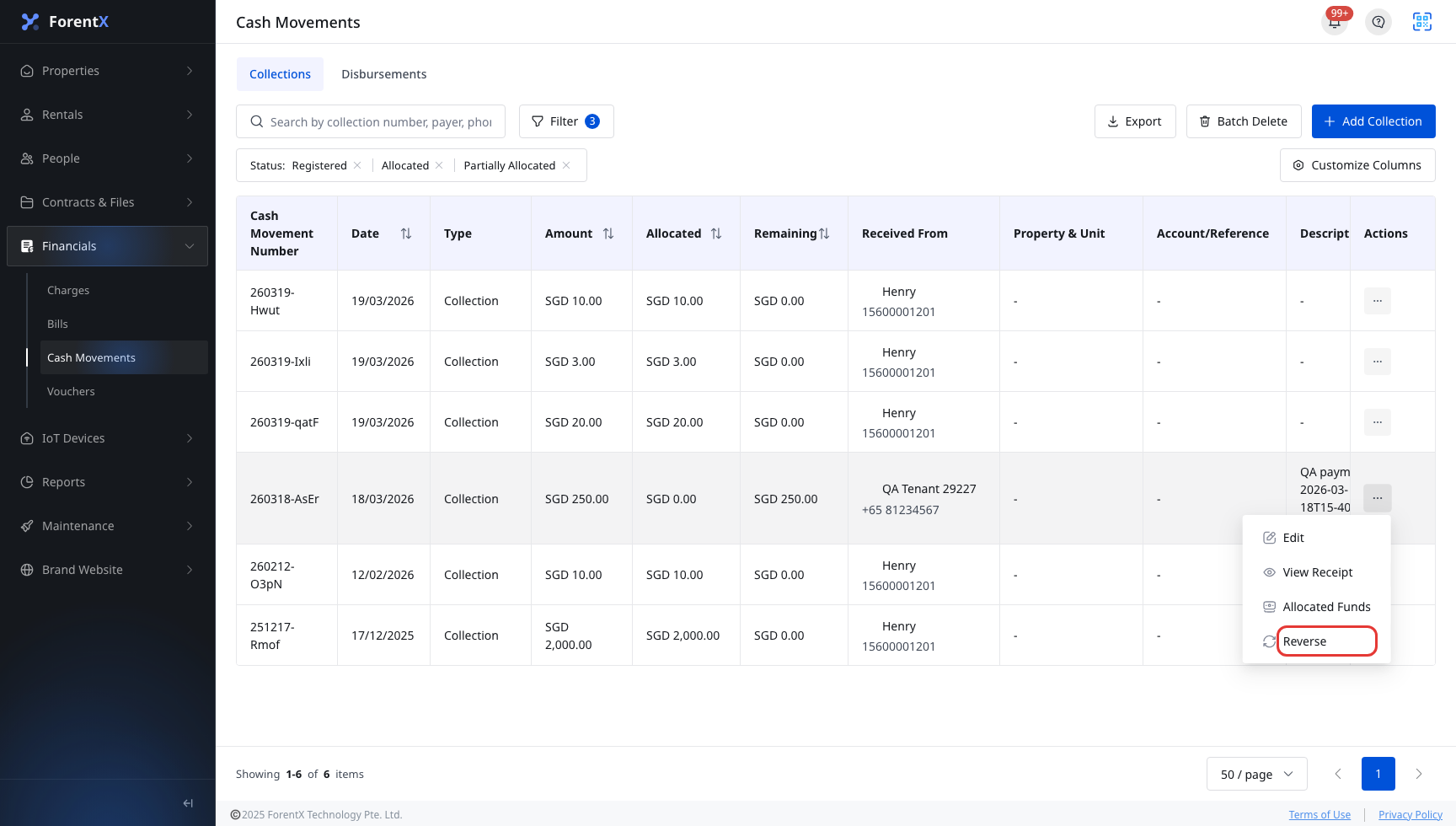Remove the Partially Allocated filter chip
Image resolution: width=1456 pixels, height=826 pixels.
pyautogui.click(x=566, y=165)
